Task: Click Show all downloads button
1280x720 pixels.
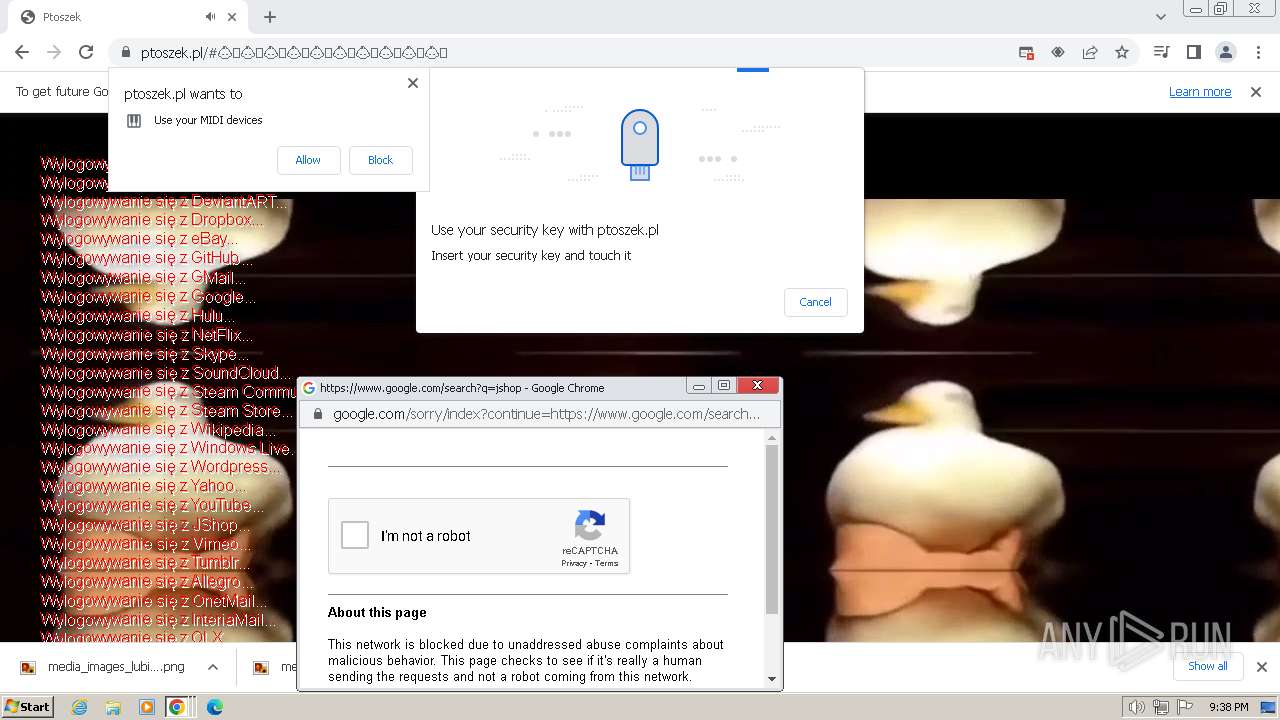Action: 1208,666
